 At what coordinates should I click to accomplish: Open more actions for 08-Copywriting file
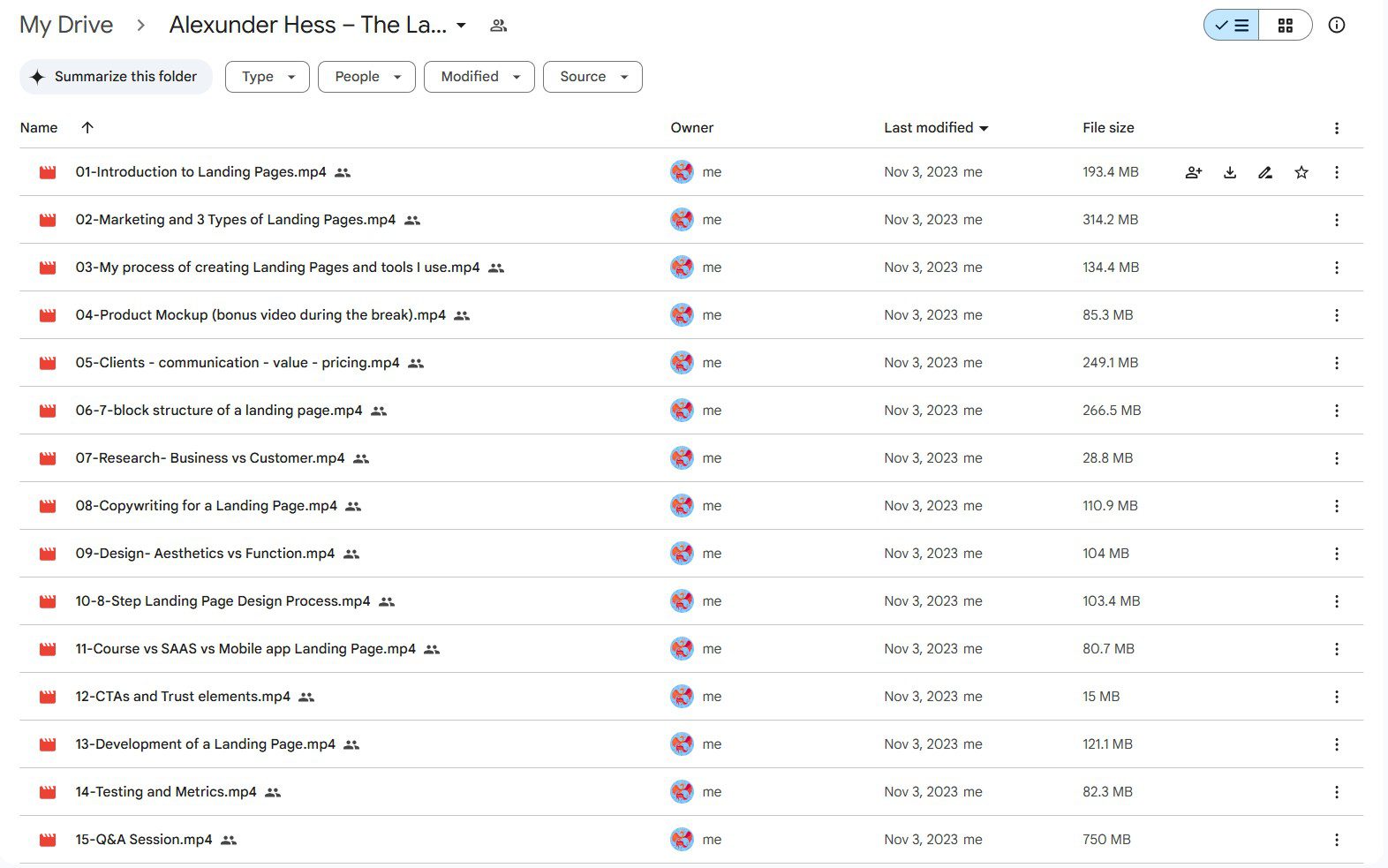click(1337, 506)
